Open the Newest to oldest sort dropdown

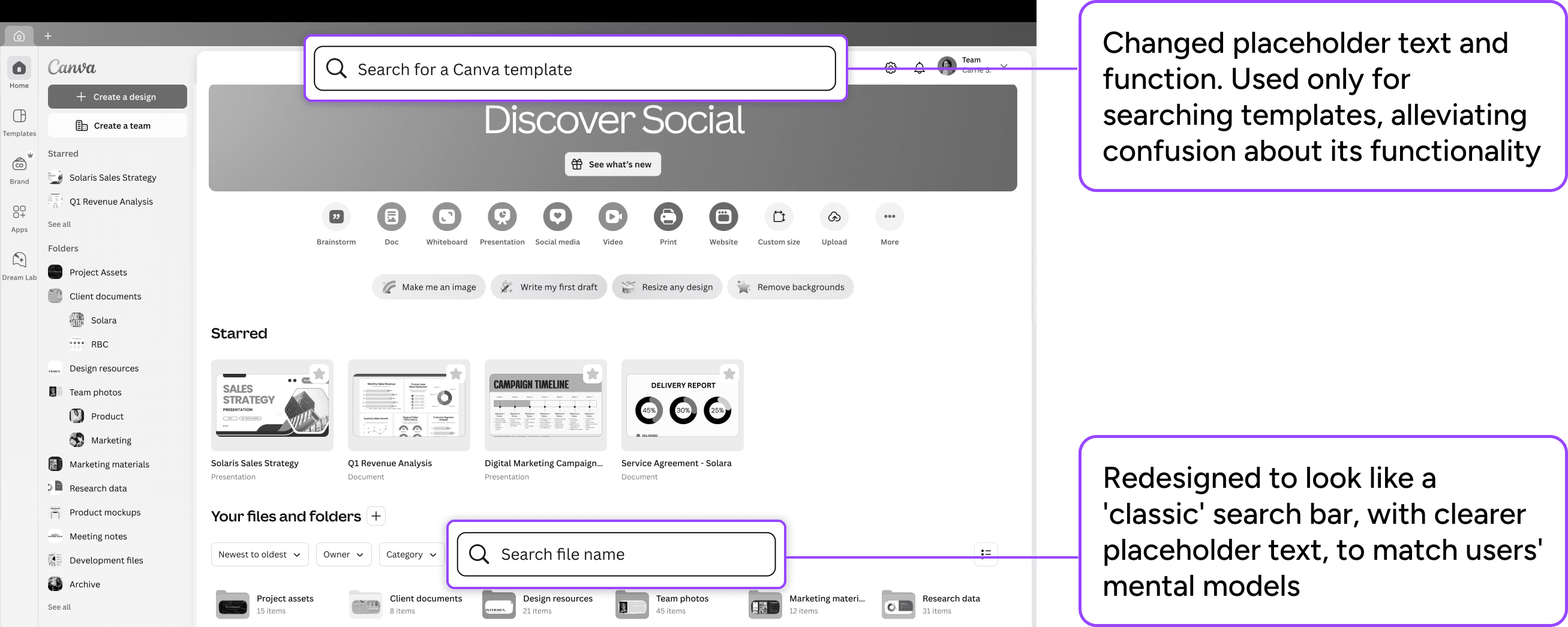(260, 554)
